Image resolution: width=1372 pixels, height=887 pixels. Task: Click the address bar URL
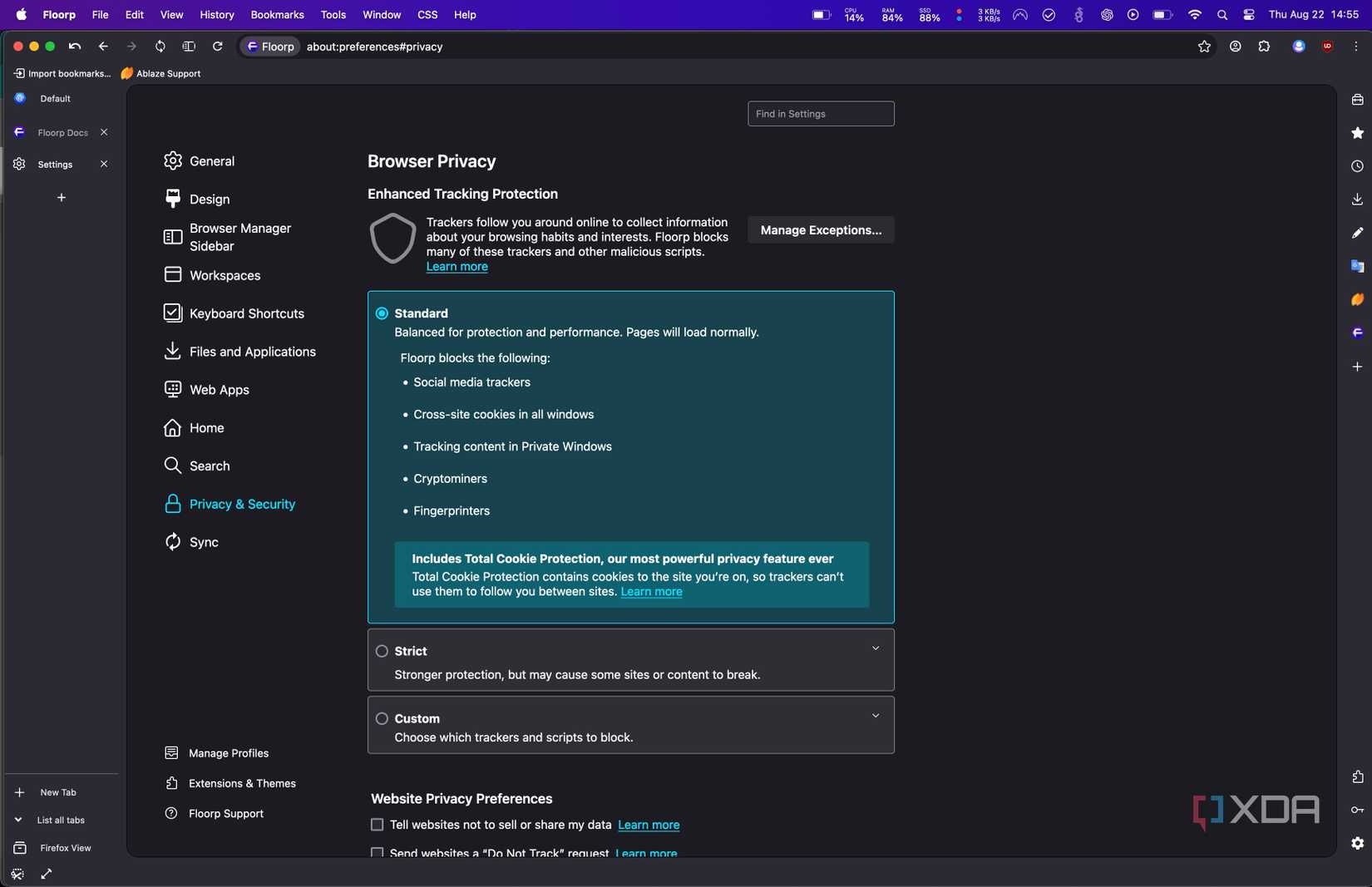[x=374, y=47]
